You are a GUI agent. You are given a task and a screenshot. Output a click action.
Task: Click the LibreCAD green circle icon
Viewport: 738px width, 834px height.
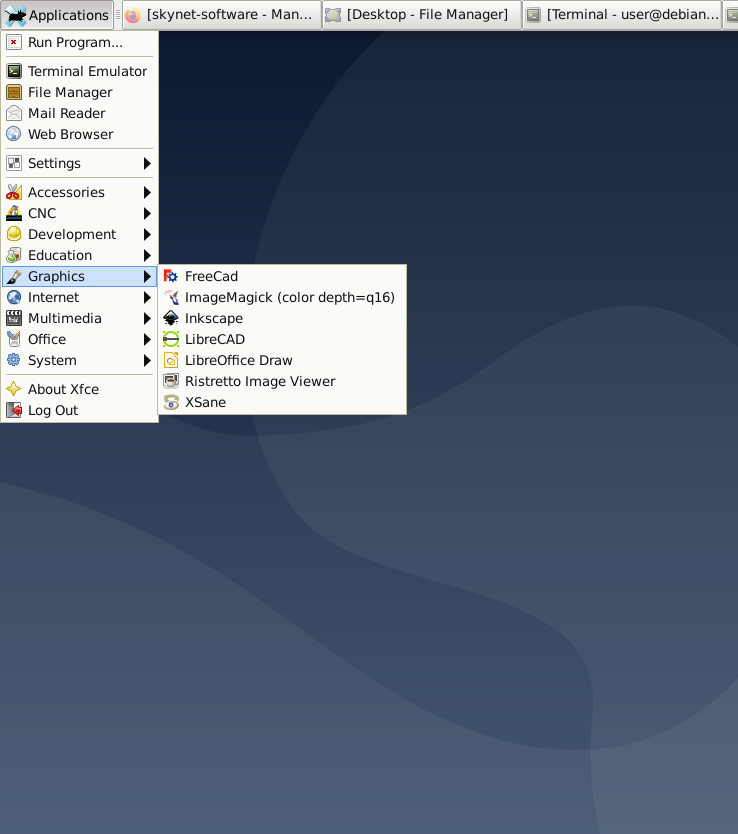171,339
